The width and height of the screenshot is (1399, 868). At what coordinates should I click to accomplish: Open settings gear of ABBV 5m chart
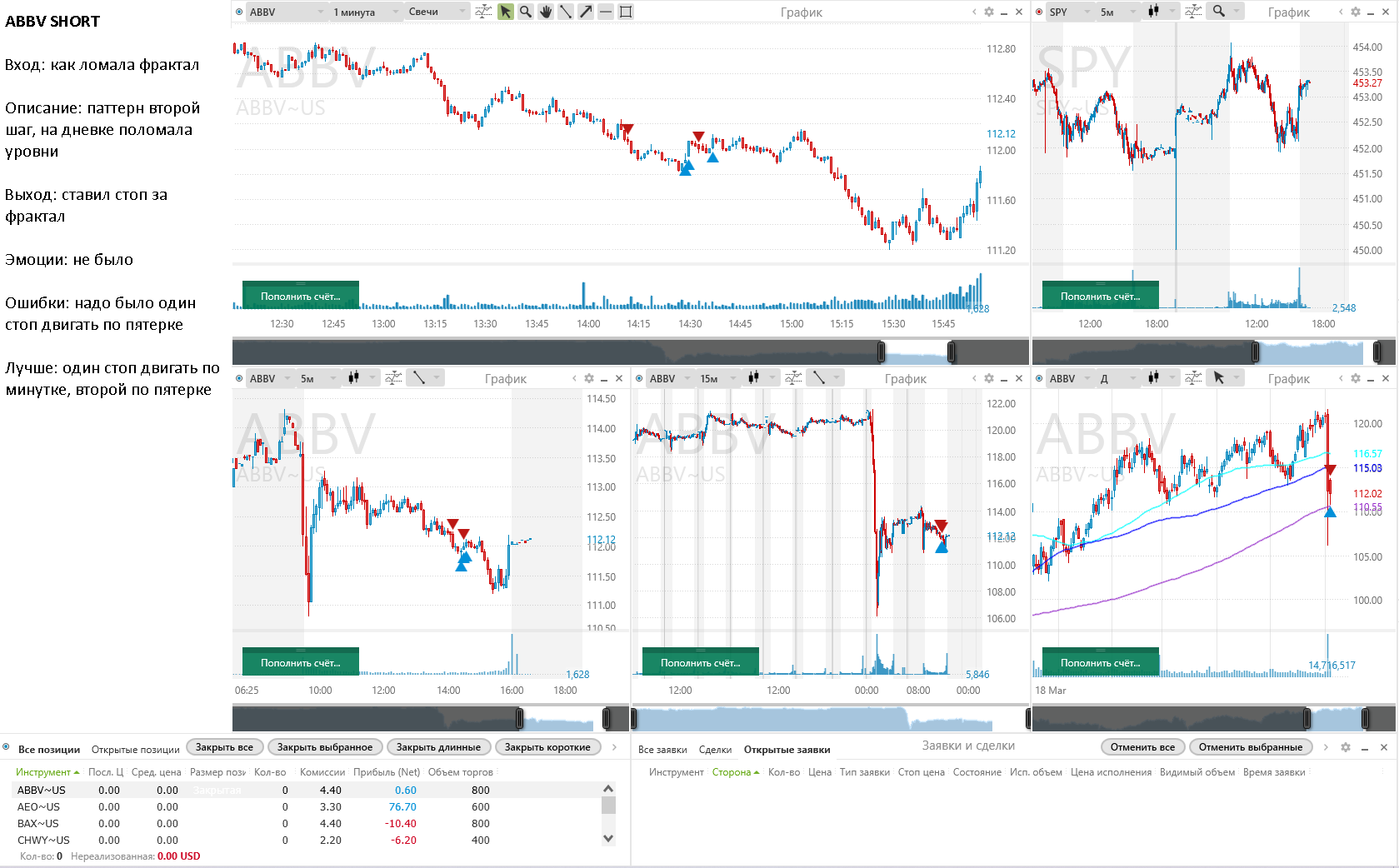(x=589, y=378)
